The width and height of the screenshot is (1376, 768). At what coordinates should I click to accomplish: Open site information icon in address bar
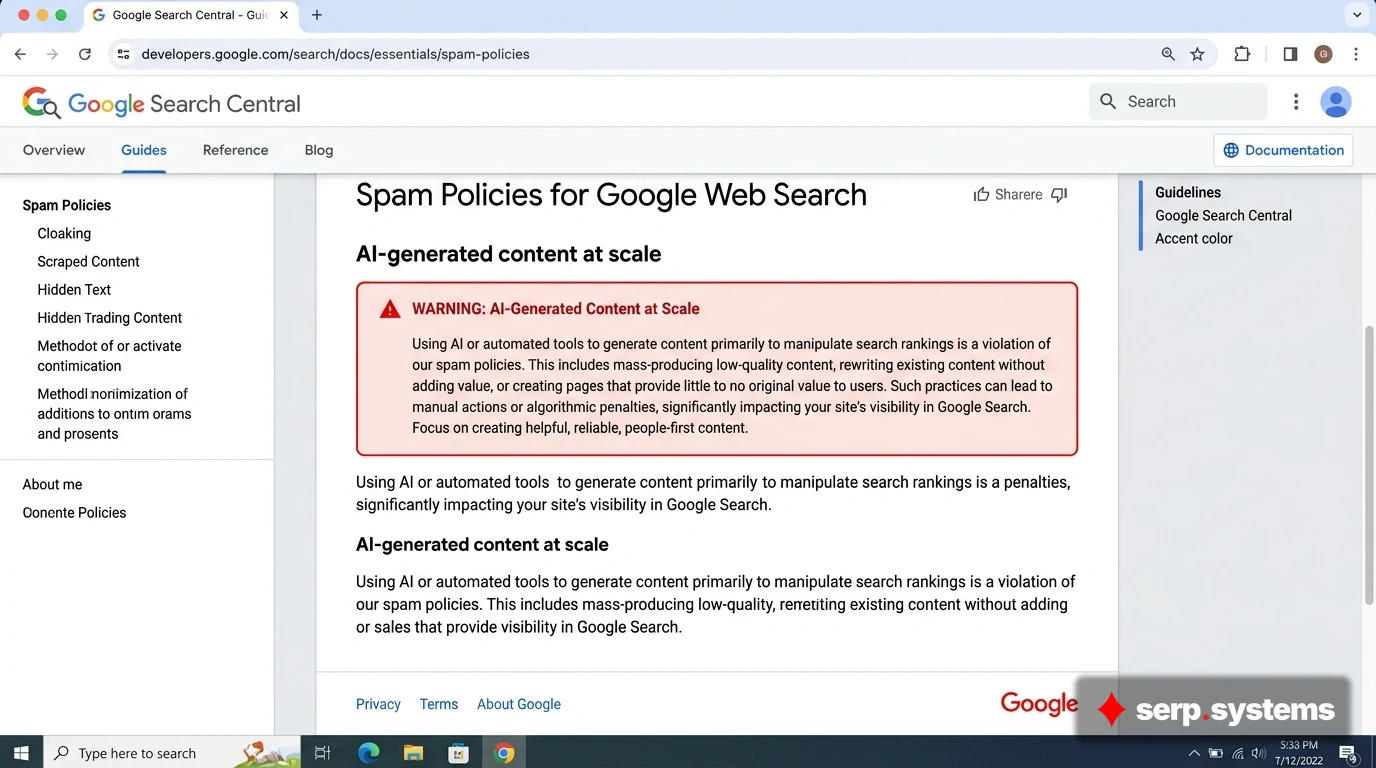(x=123, y=54)
